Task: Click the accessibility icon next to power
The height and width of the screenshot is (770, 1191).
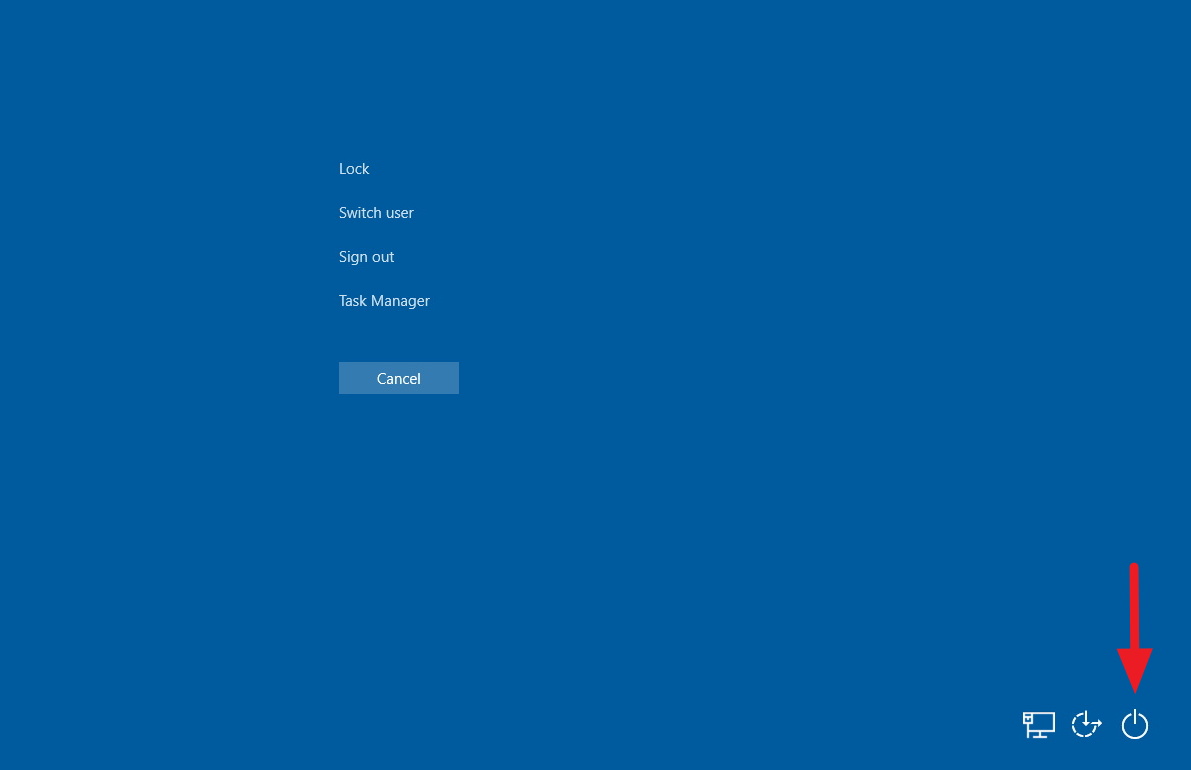Action: pos(1086,724)
